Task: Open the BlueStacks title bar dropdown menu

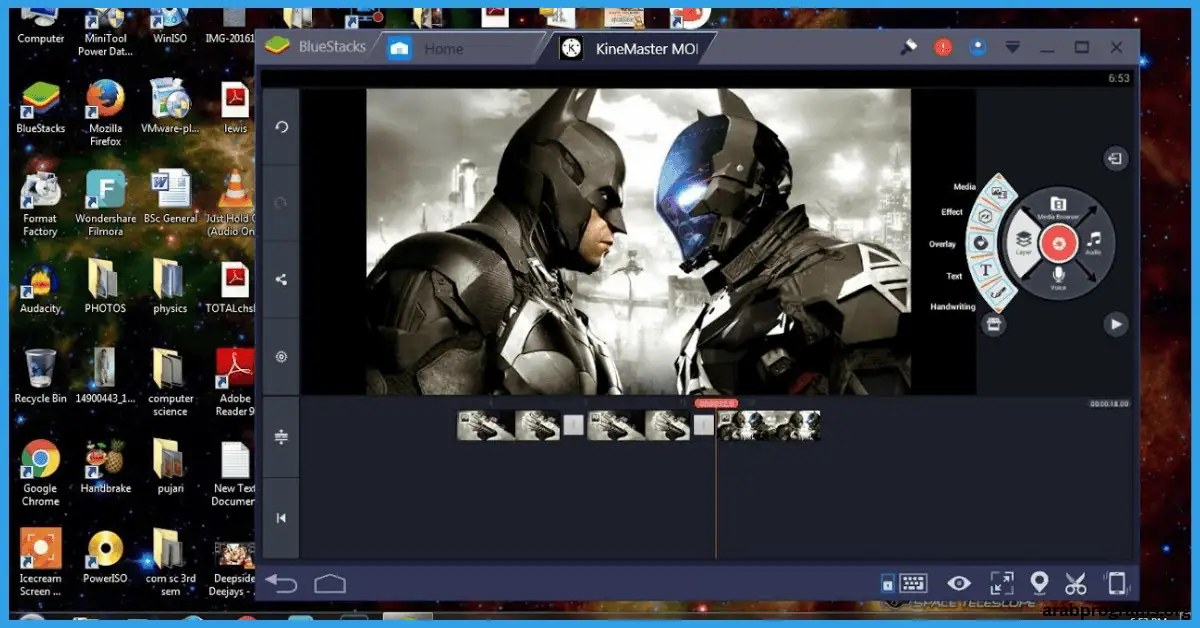Action: click(1013, 47)
